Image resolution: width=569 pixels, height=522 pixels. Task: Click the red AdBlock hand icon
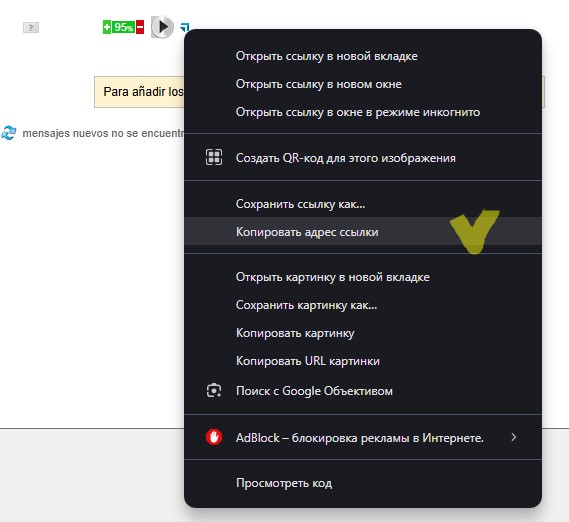tap(214, 437)
